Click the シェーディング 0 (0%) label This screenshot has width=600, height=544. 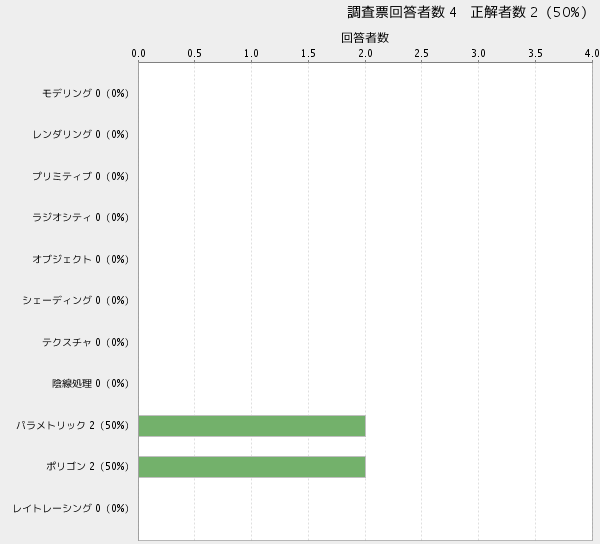pyautogui.click(x=76, y=300)
